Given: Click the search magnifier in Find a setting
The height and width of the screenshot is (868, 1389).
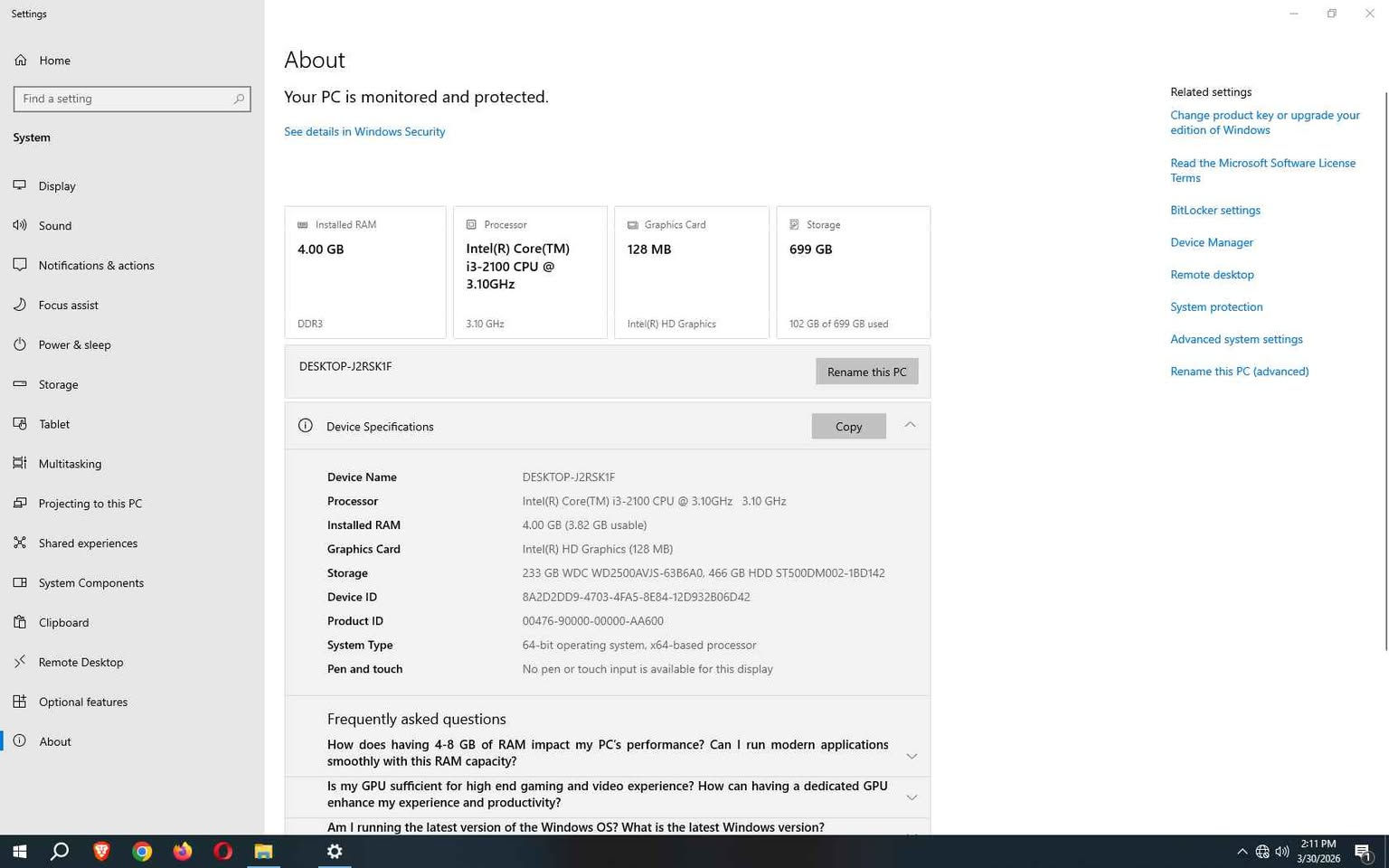Looking at the screenshot, I should pos(239,99).
